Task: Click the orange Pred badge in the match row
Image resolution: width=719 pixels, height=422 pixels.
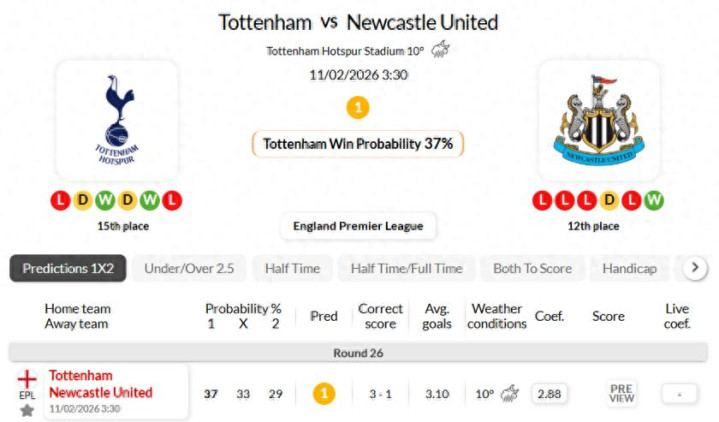Action: coord(324,393)
